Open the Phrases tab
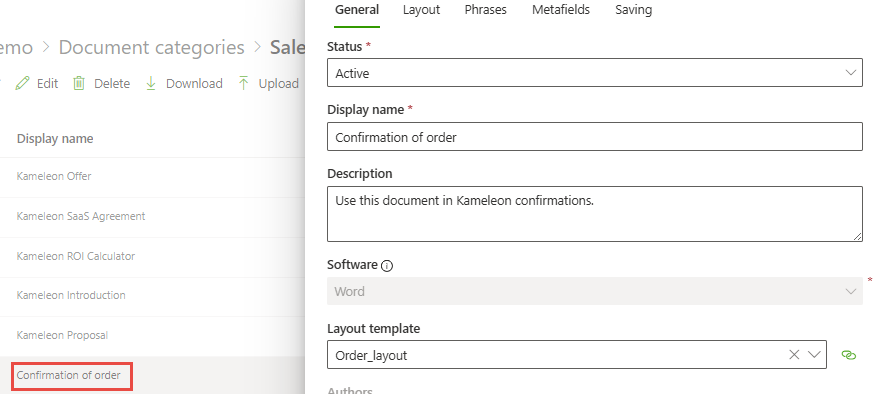 (x=485, y=10)
